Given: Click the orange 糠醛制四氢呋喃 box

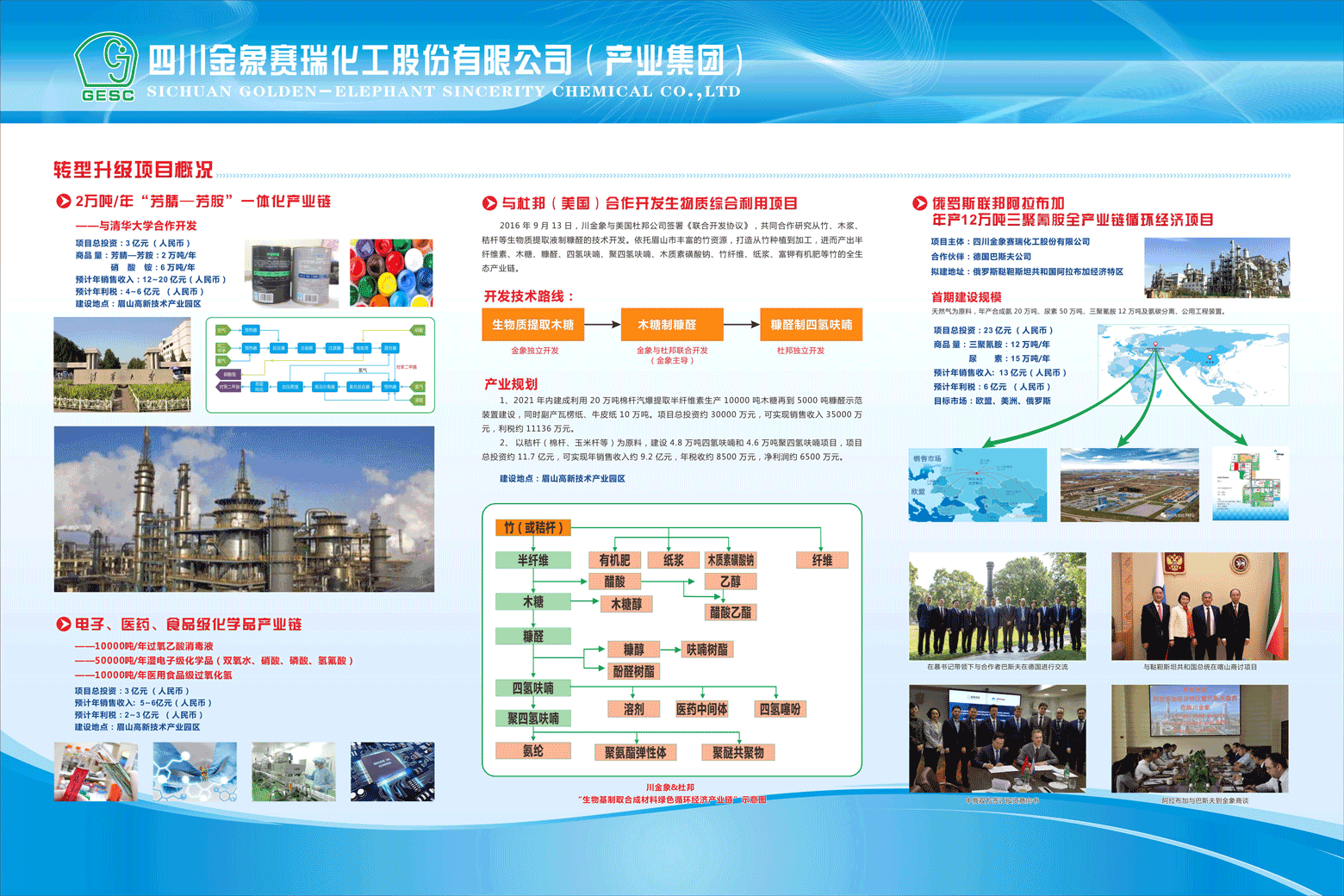Looking at the screenshot, I should pos(812,325).
